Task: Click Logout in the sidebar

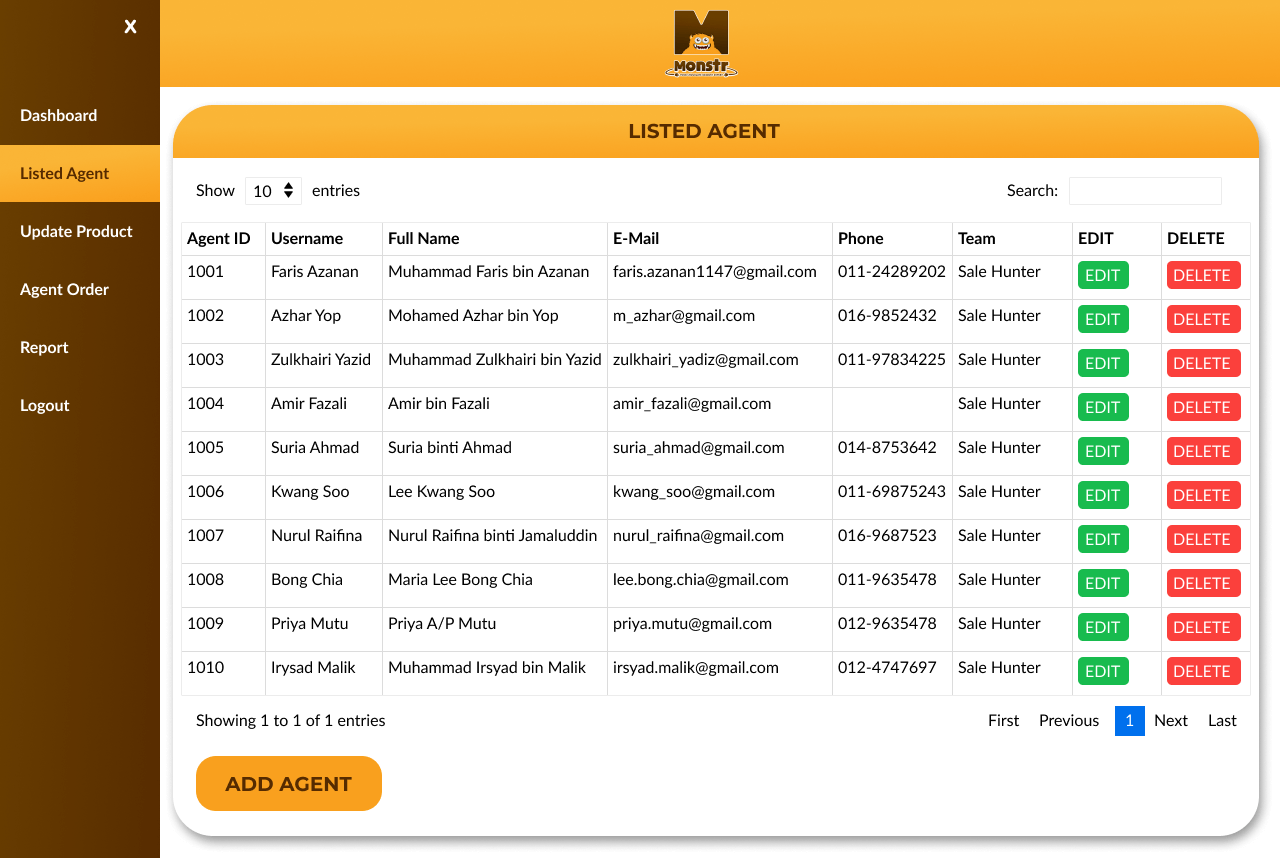Action: pyautogui.click(x=45, y=405)
